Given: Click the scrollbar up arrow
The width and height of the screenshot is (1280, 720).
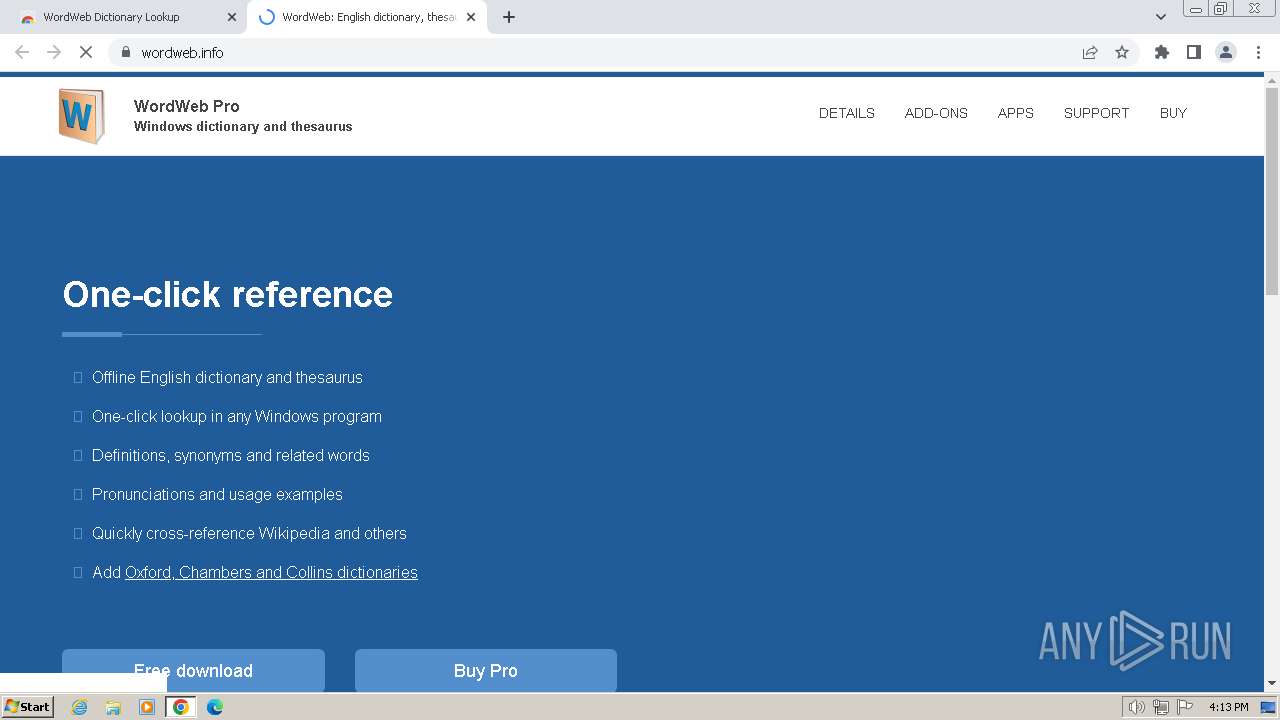Looking at the screenshot, I should [1272, 79].
